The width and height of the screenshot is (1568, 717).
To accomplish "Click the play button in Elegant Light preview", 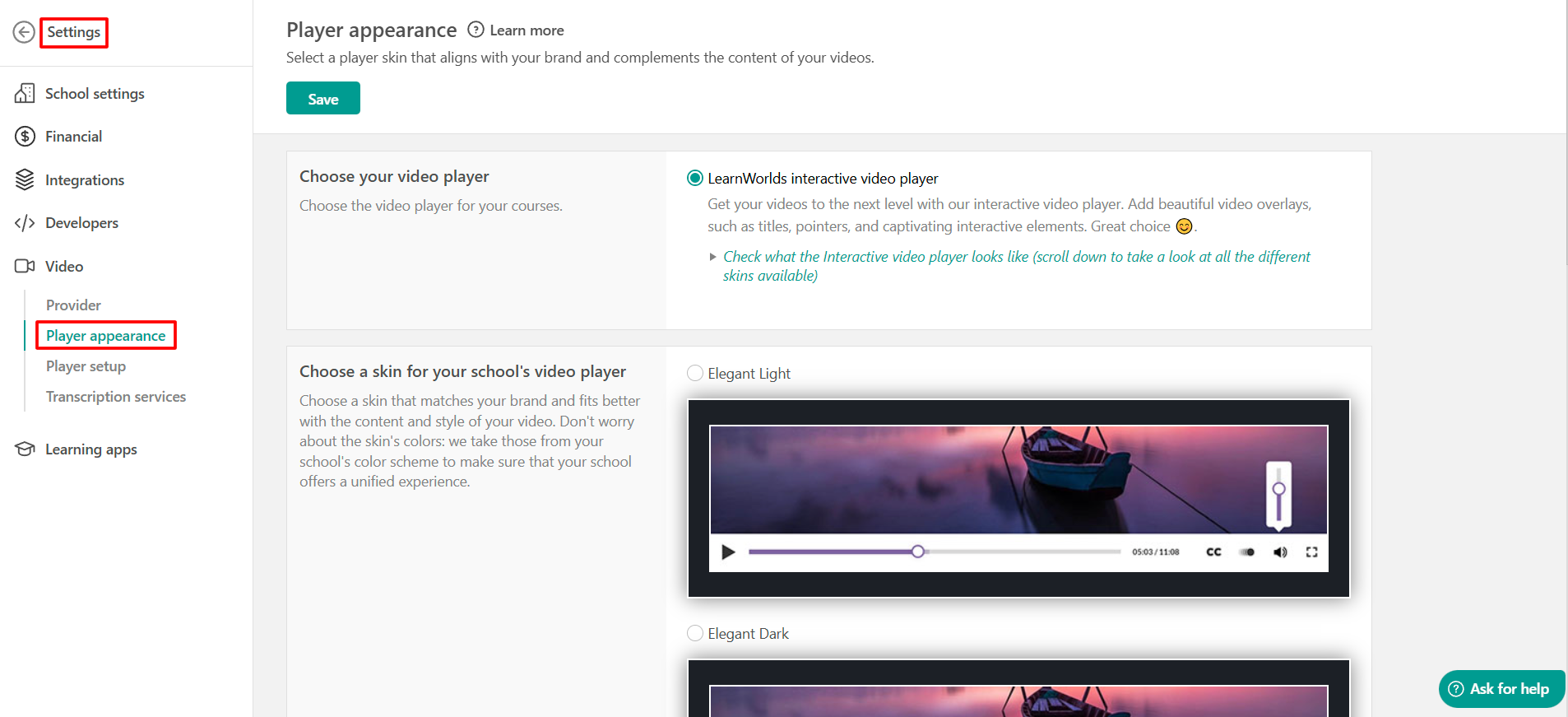I will pyautogui.click(x=728, y=552).
